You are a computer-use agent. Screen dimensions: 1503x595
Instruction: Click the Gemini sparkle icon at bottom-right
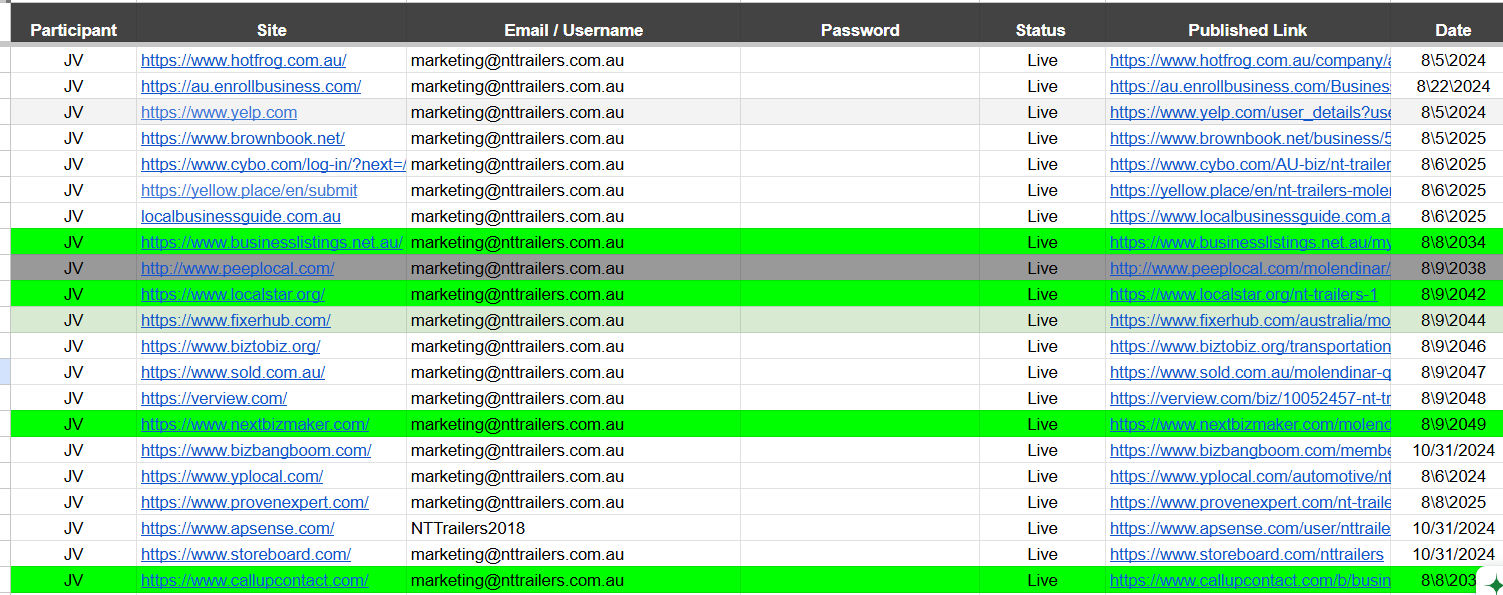[1495, 585]
